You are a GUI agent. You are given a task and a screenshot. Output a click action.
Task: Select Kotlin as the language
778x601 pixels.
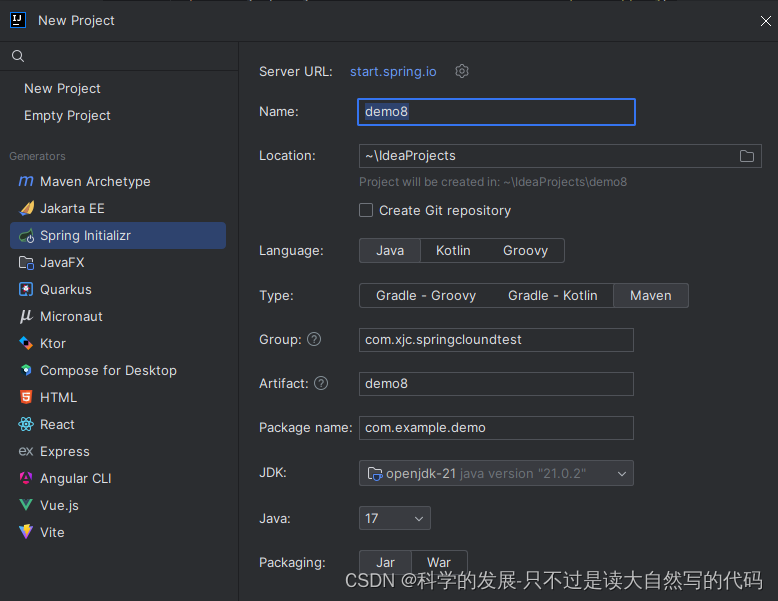pos(453,251)
